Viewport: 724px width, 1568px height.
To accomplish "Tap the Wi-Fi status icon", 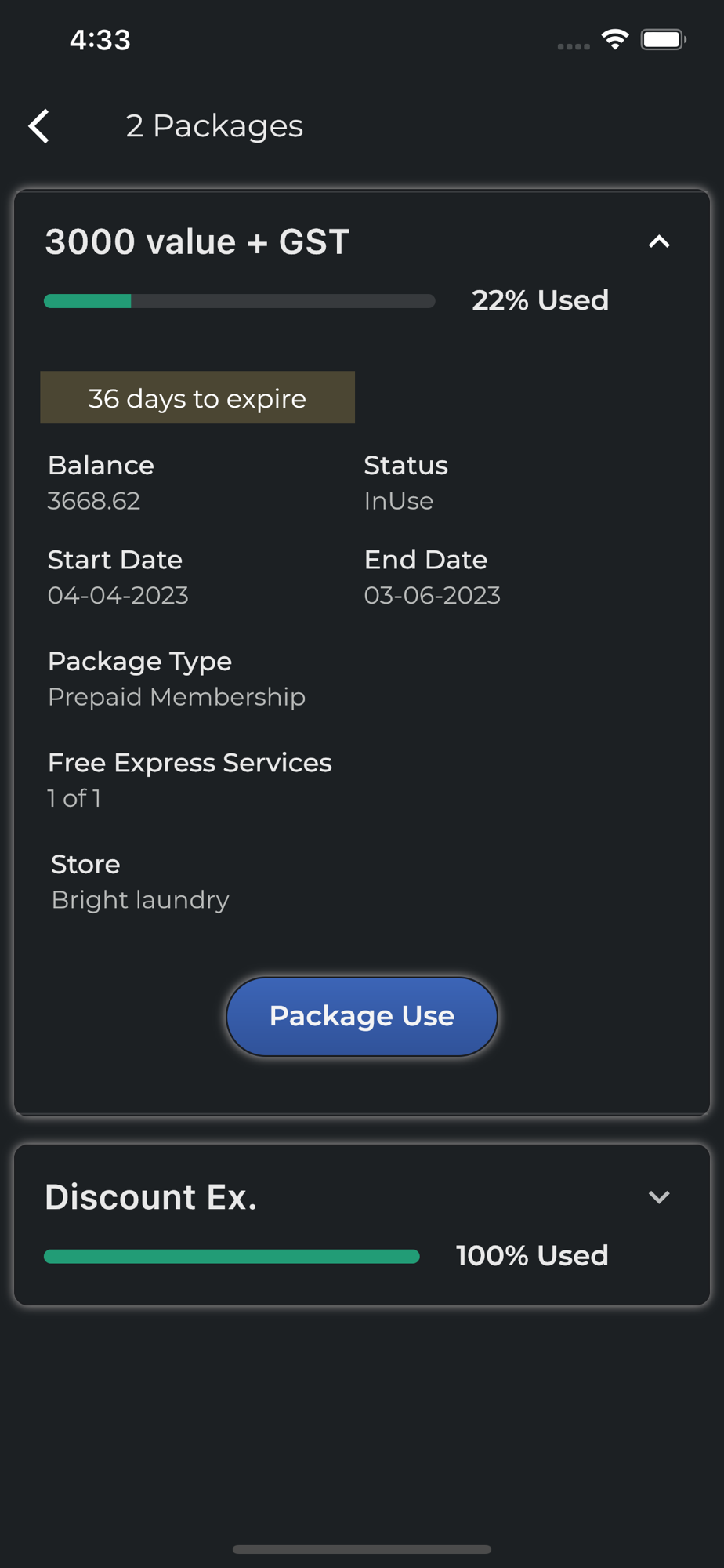I will click(615, 39).
